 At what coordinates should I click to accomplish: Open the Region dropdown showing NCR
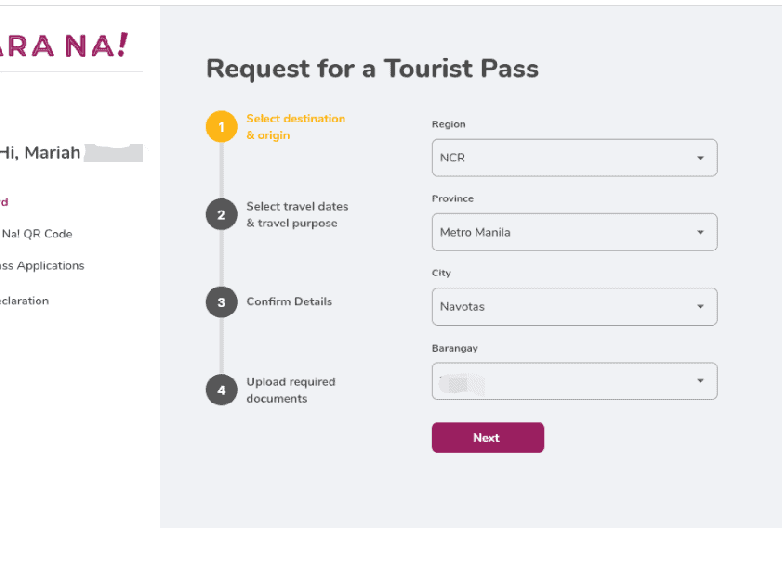574,158
